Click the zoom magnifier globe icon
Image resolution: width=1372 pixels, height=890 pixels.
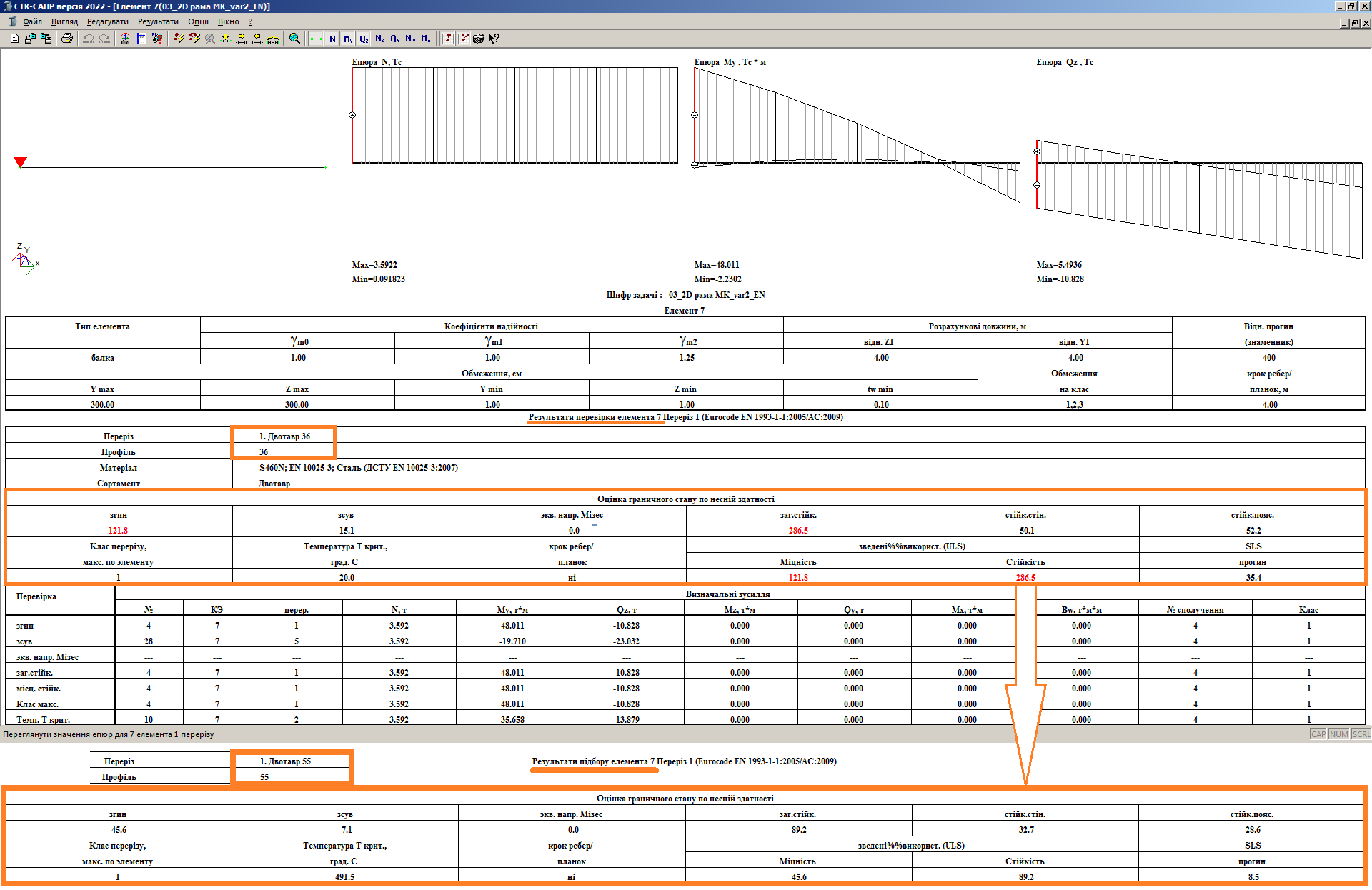tap(294, 39)
